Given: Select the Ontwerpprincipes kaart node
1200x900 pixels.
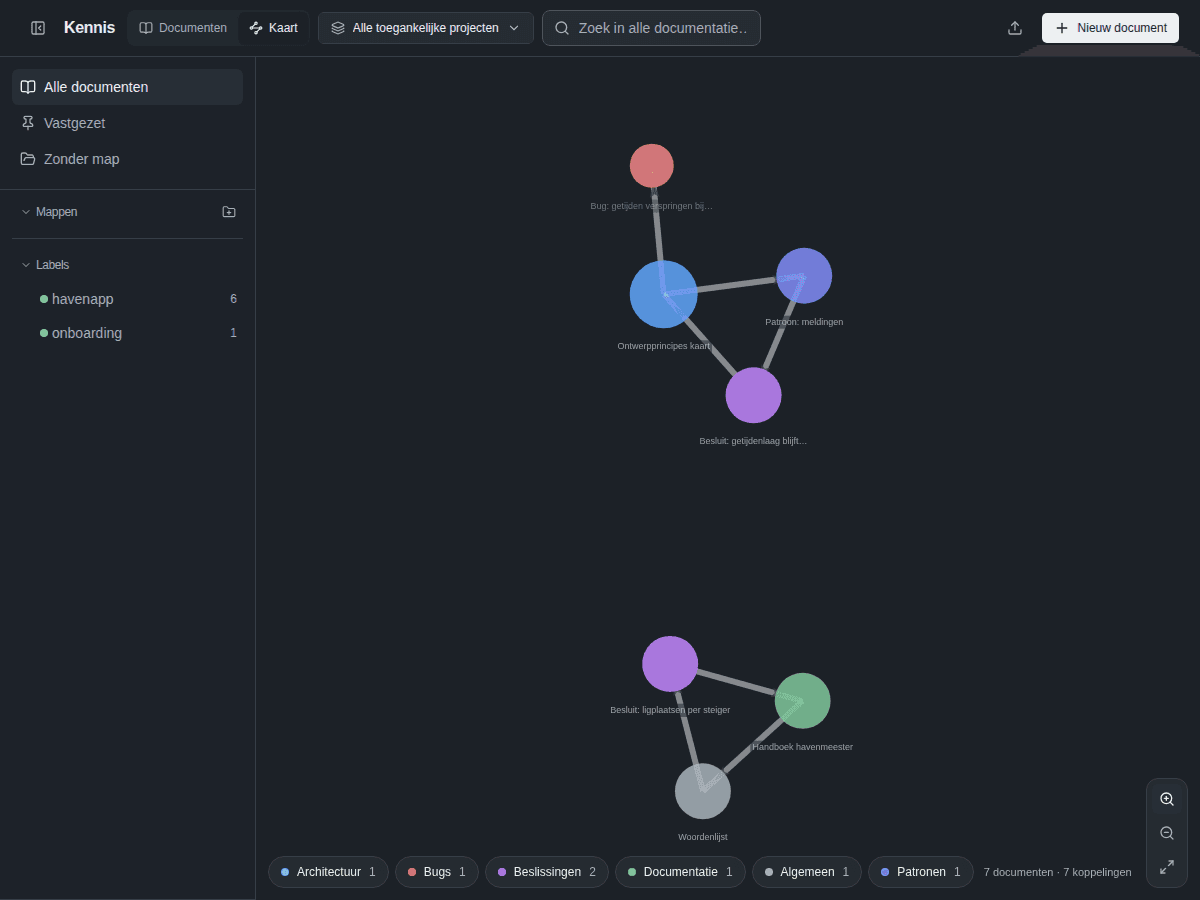Looking at the screenshot, I should click(x=664, y=294).
